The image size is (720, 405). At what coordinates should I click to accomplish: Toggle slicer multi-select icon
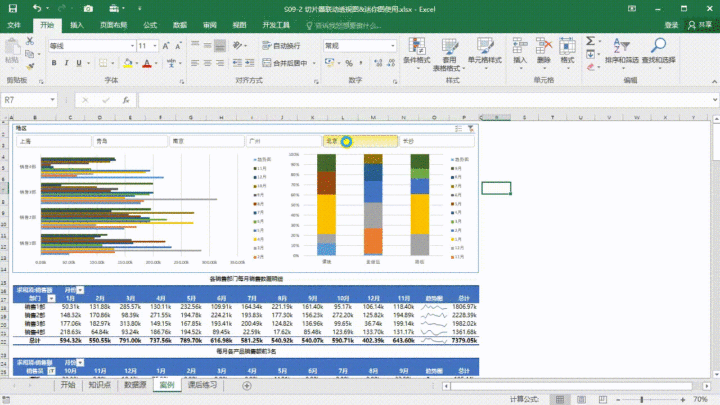(458, 129)
